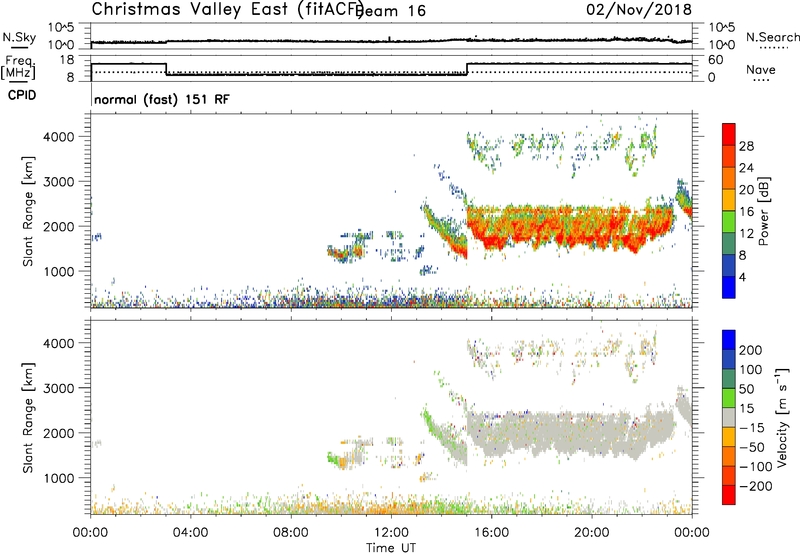
Task: Click the 'CPID' label
Action: [x=22, y=95]
